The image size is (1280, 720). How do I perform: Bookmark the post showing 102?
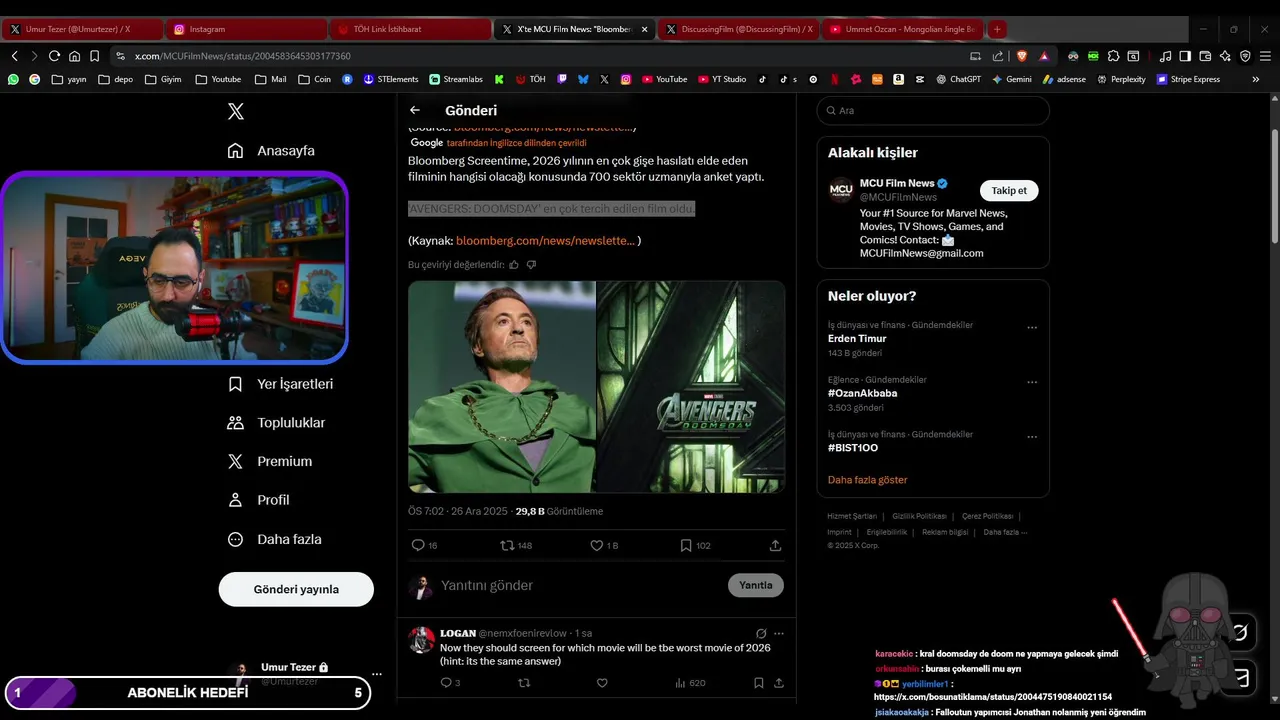coord(695,545)
